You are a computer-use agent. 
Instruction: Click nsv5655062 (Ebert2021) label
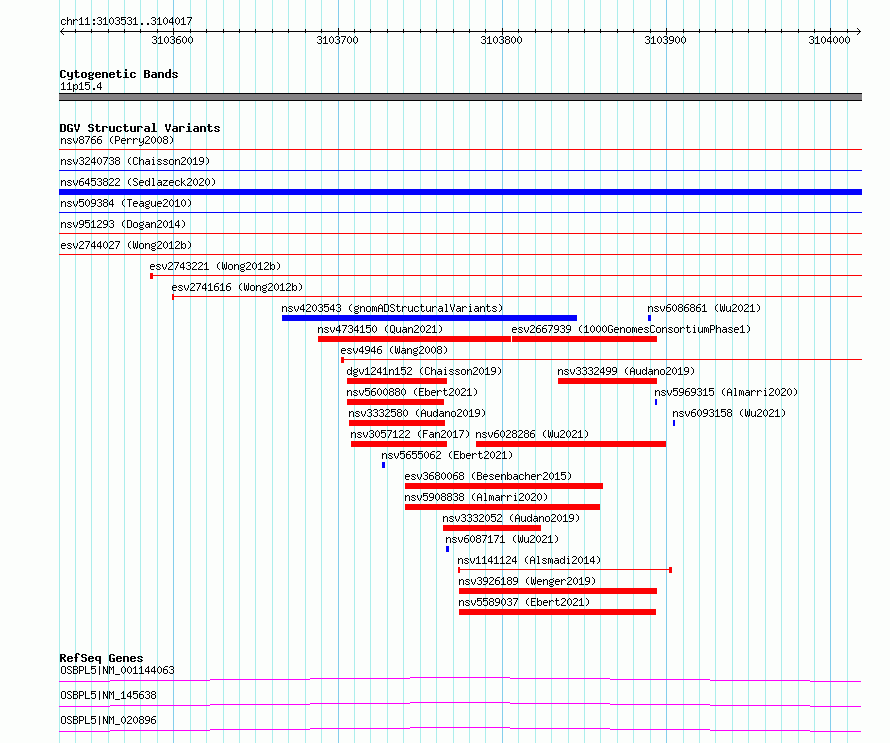[x=447, y=455]
